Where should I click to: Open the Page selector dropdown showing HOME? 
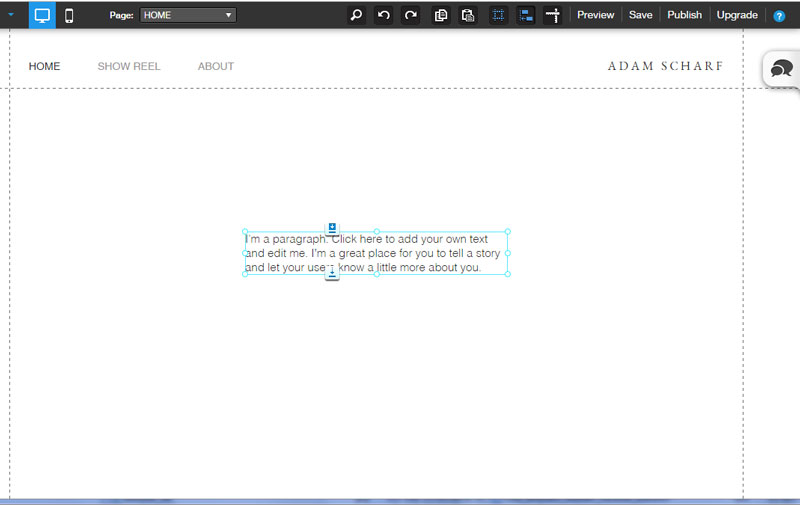click(x=188, y=15)
